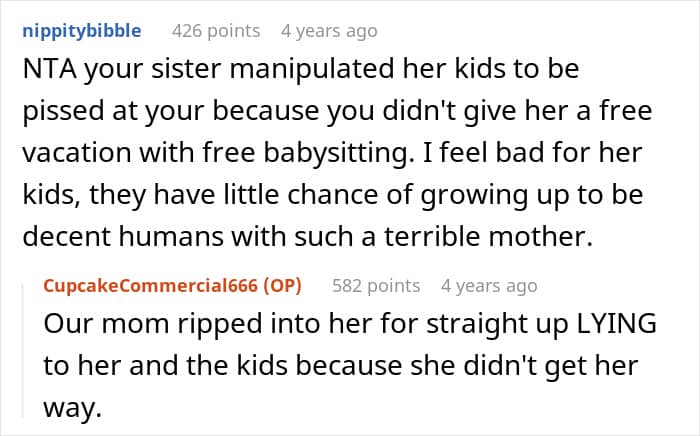
Task: Click the word manipulated in first comment
Action: coord(312,69)
